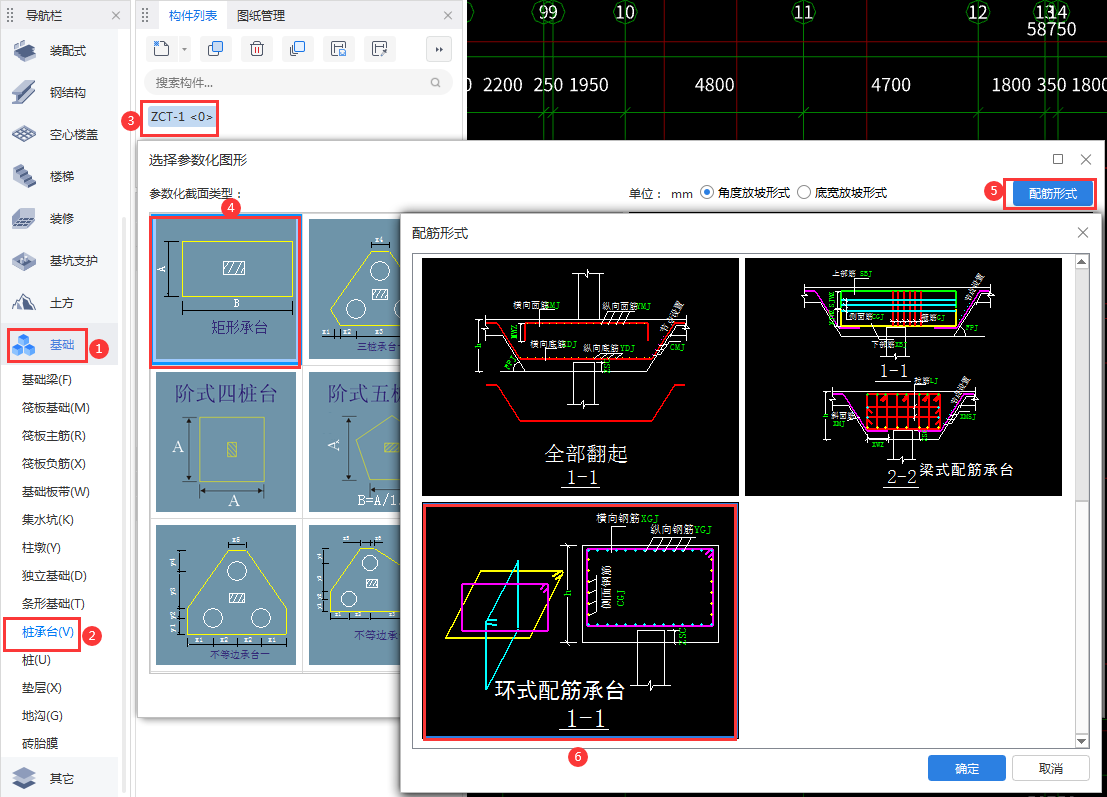Select 筏板主筋(R) item
The image size is (1107, 797).
54,436
